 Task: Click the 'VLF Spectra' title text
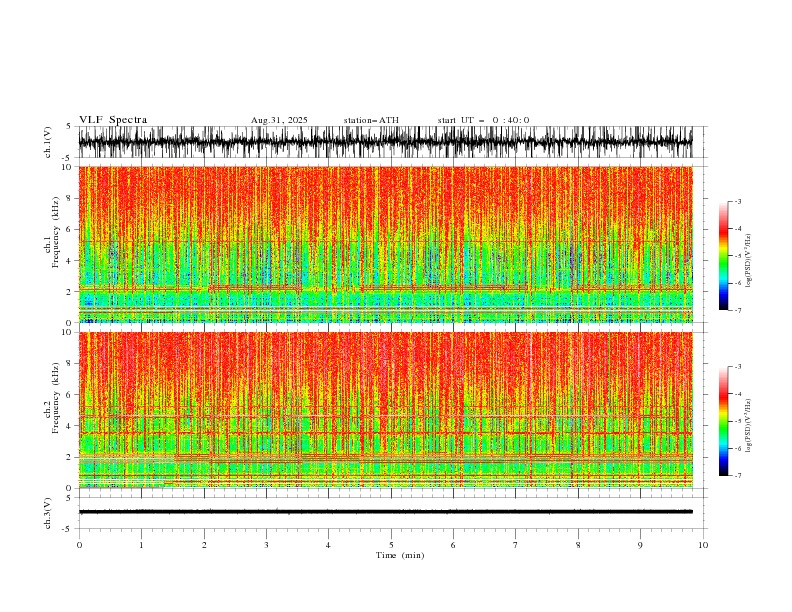[113, 120]
